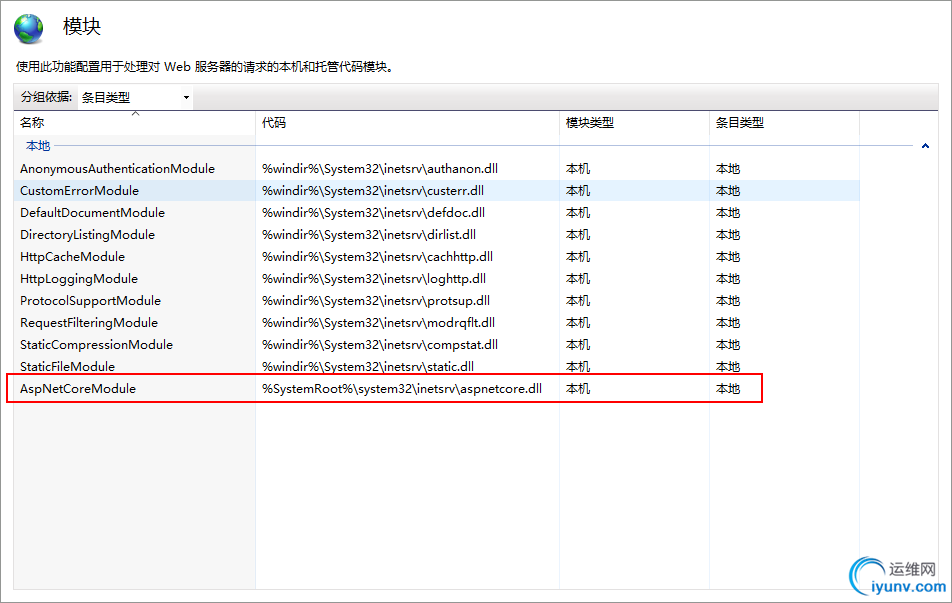Click 本地 entry type in AnonymousAuthenticationModule row
Viewport: 952px width, 603px height.
[728, 169]
